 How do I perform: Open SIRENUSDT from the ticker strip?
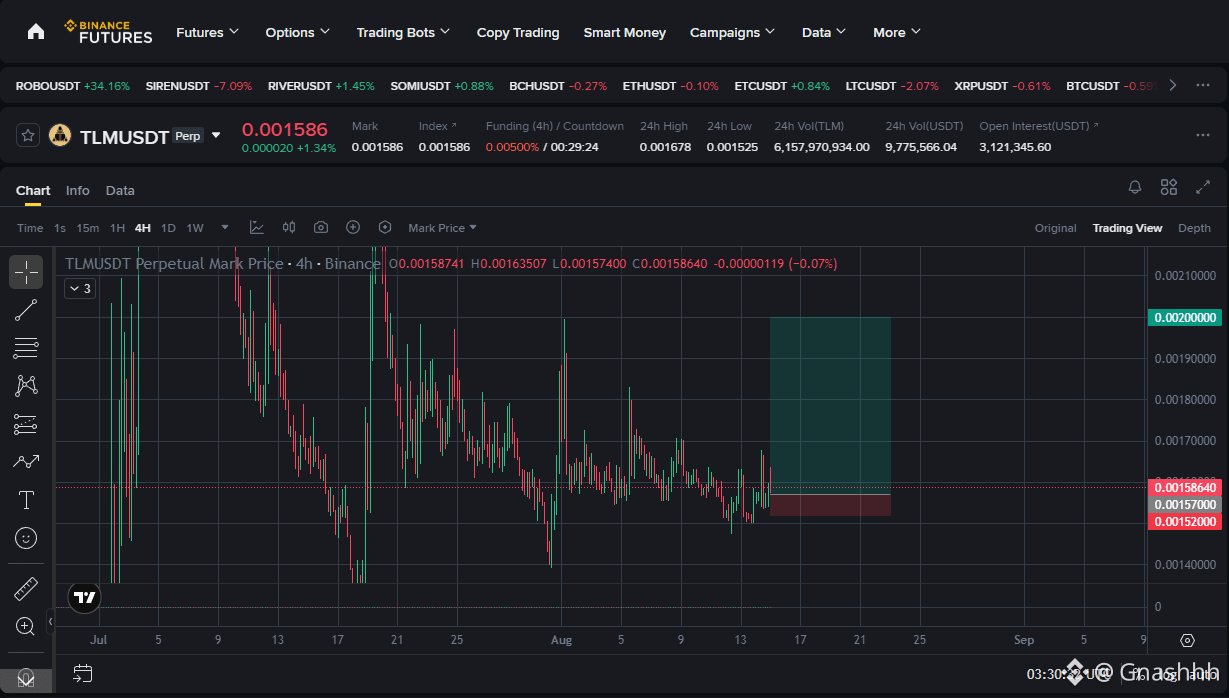pyautogui.click(x=199, y=86)
